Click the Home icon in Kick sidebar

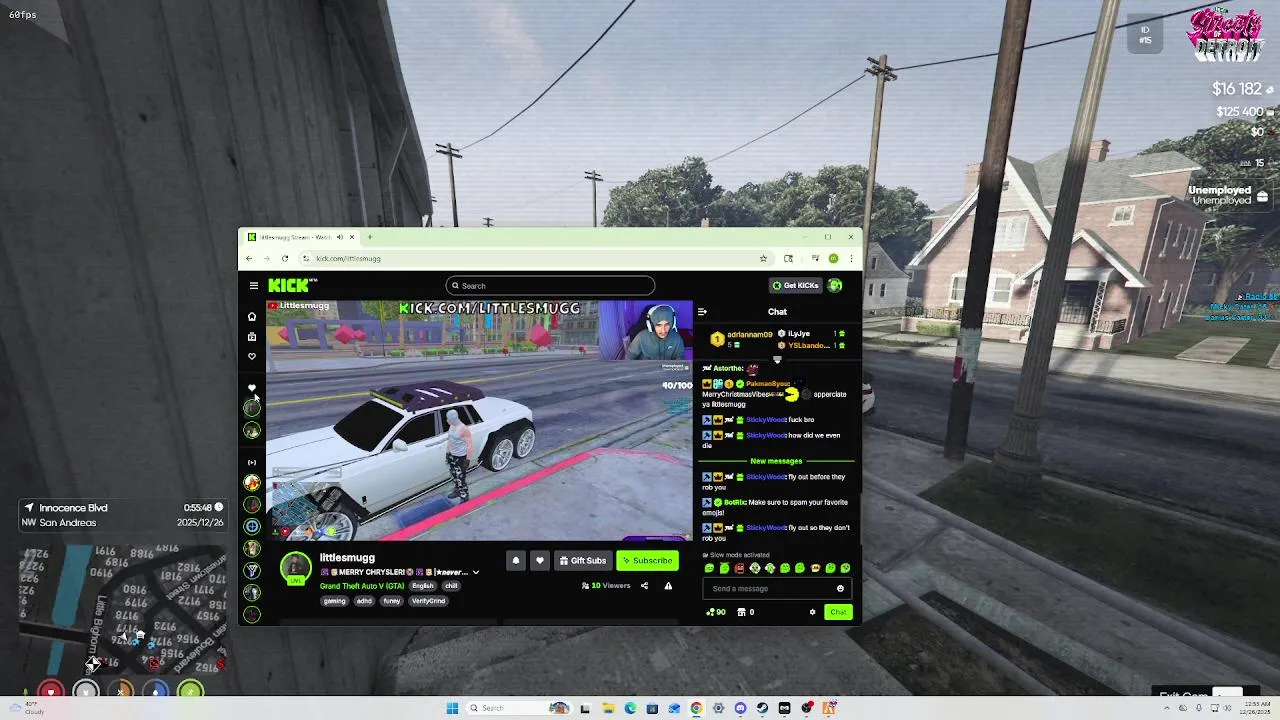252,317
